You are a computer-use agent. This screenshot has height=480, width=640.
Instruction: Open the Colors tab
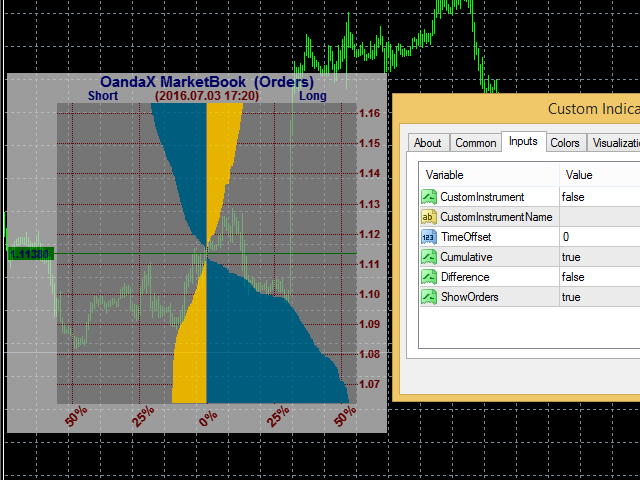coord(565,143)
